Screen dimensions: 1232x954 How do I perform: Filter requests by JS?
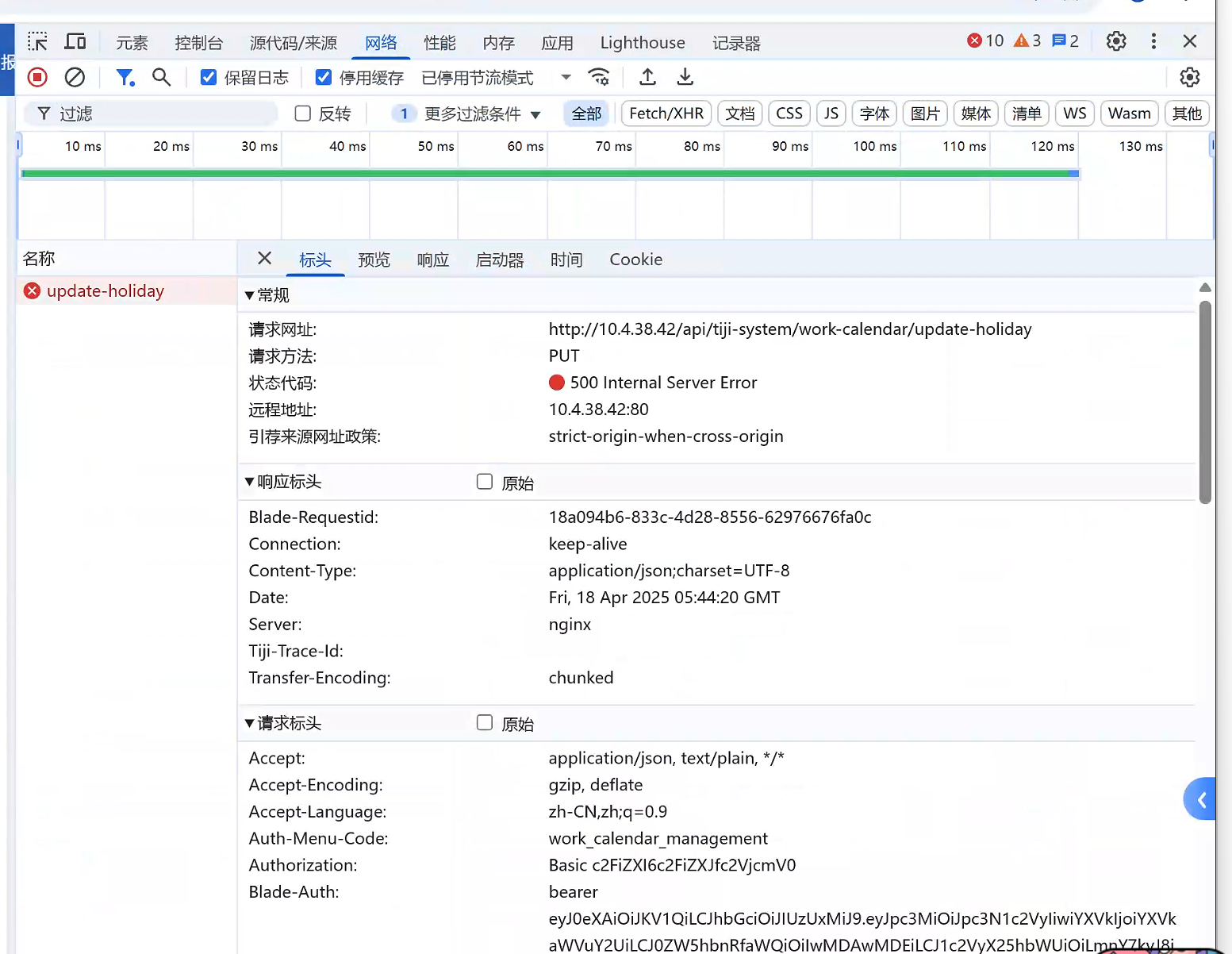[831, 113]
